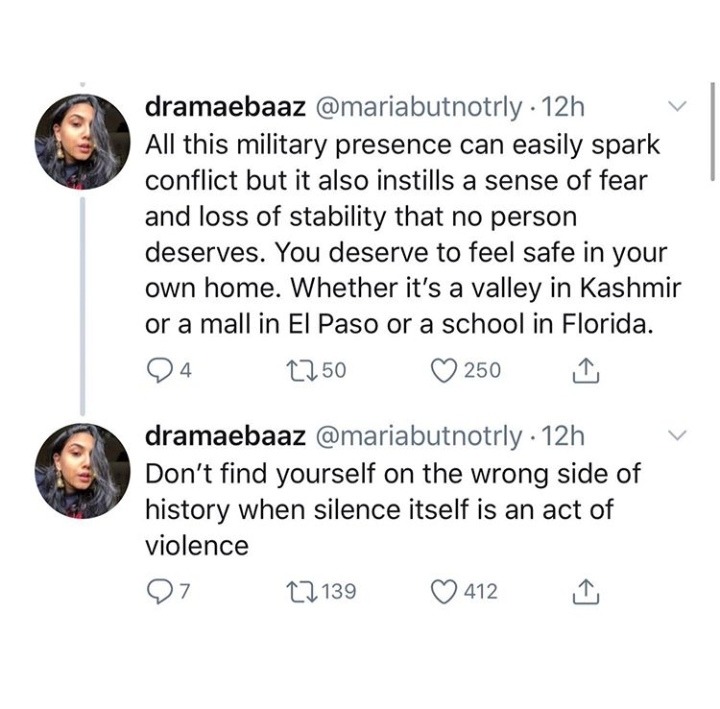Click the @mariabutnotrly handle on the Kashmir tweet
The width and height of the screenshot is (720, 709).
pos(419,106)
